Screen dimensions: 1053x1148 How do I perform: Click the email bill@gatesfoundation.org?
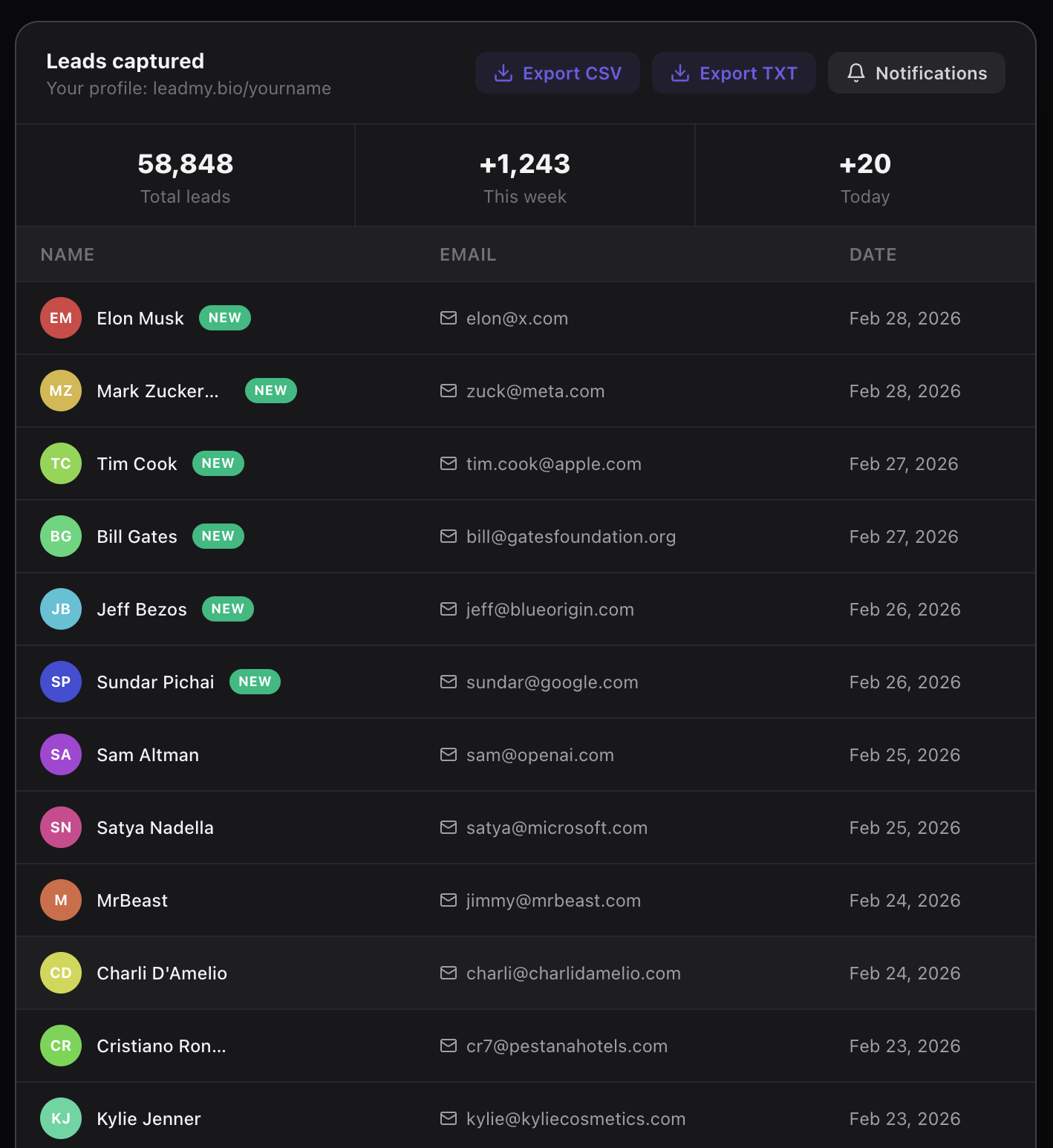(571, 537)
